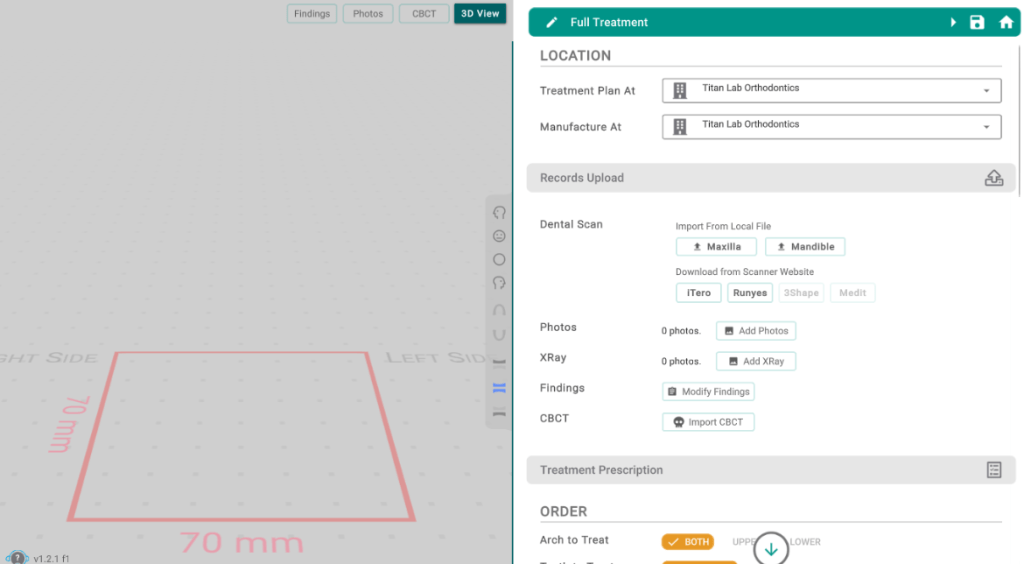The image size is (1024, 564).
Task: Expand the arrow next to Full Treatment
Action: 953,22
